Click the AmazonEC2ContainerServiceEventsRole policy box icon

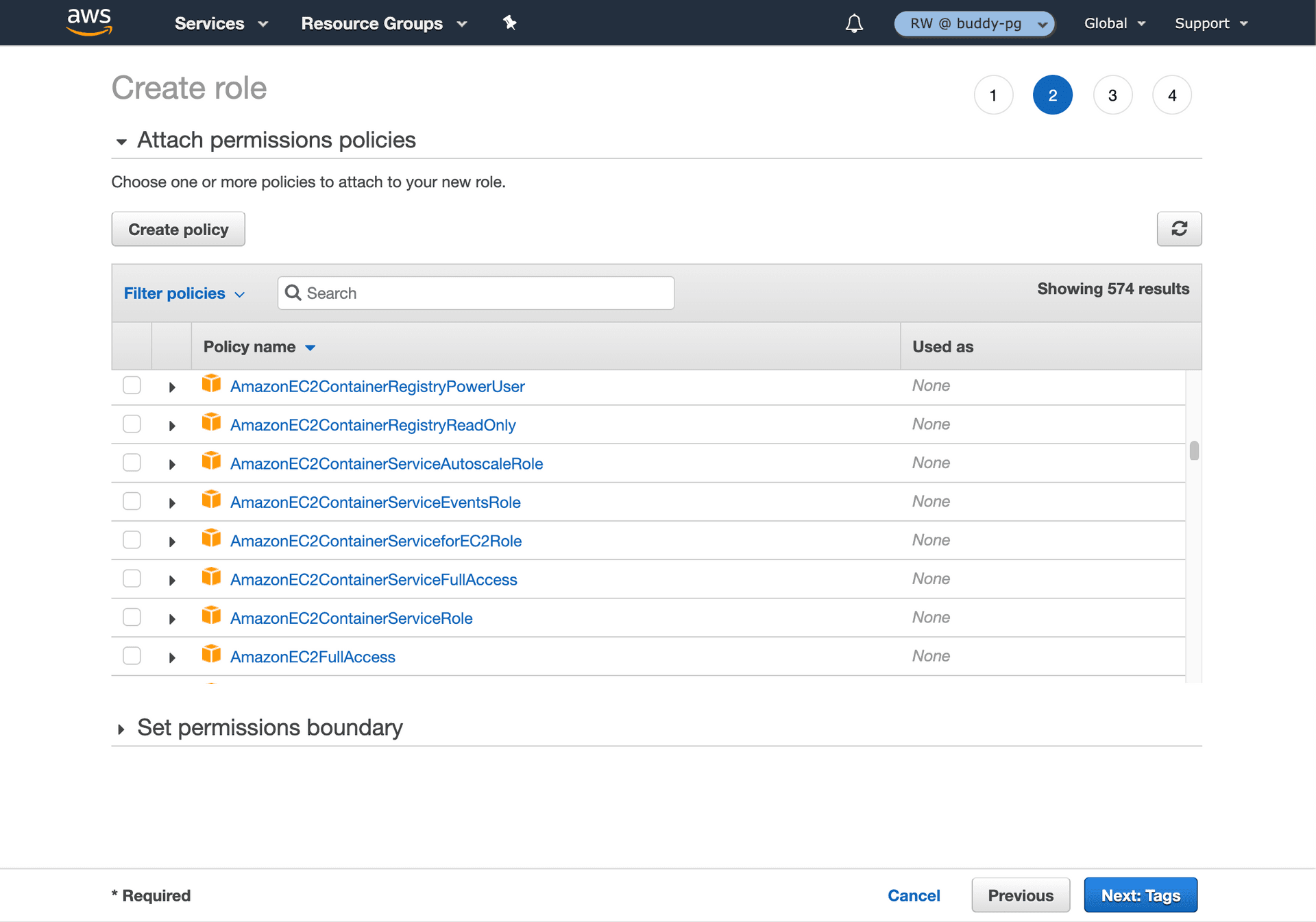(211, 500)
